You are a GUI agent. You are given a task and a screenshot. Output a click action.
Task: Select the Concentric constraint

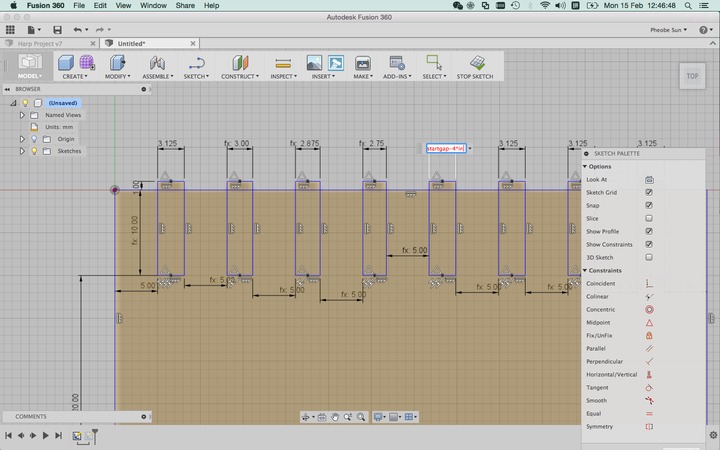click(x=649, y=309)
